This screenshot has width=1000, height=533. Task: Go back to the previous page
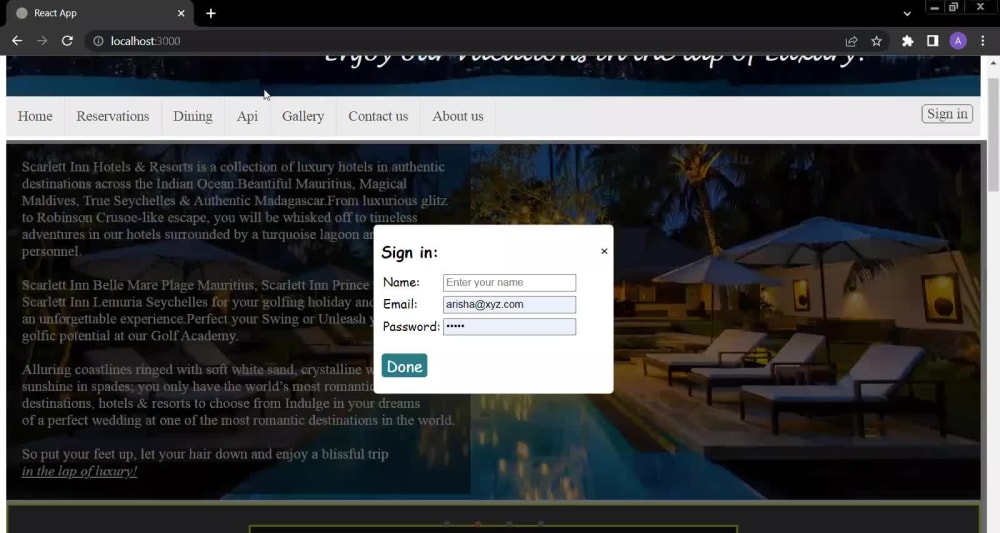17,41
